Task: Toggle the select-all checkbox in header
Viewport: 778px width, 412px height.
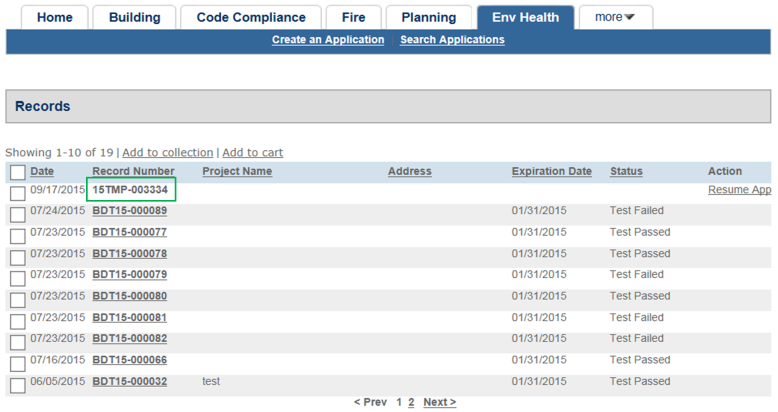Action: click(18, 172)
